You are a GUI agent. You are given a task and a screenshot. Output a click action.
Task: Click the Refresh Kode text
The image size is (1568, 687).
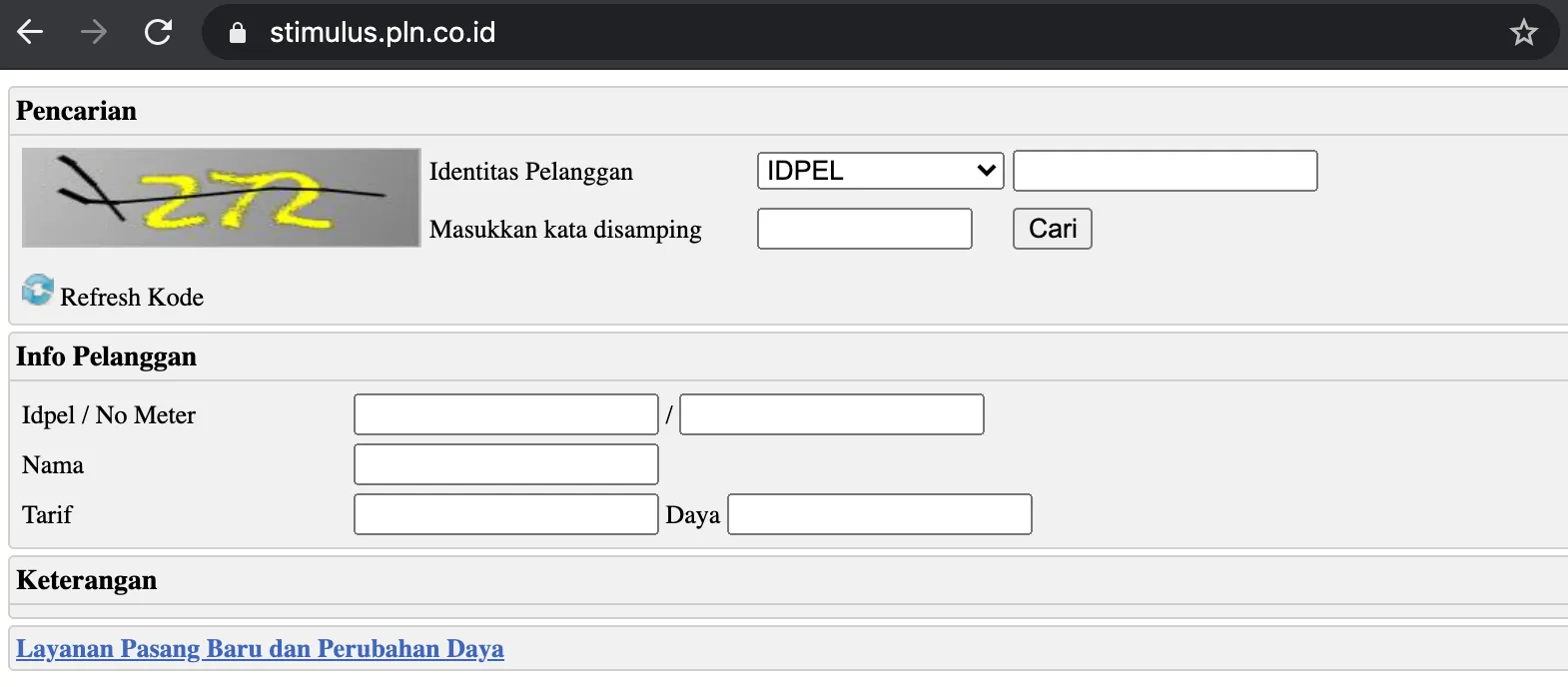point(132,298)
